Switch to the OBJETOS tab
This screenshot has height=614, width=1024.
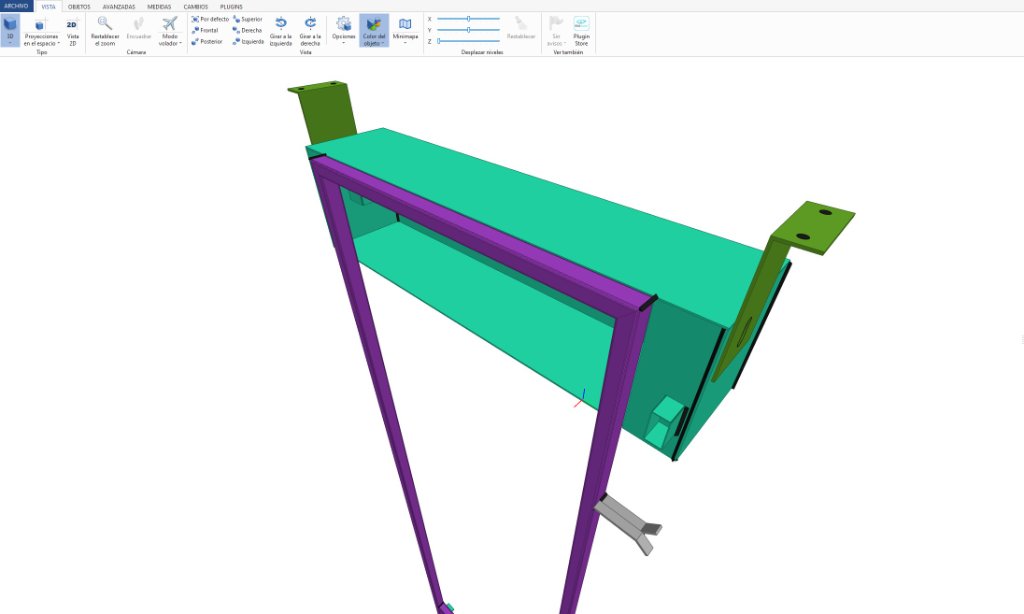click(x=79, y=7)
